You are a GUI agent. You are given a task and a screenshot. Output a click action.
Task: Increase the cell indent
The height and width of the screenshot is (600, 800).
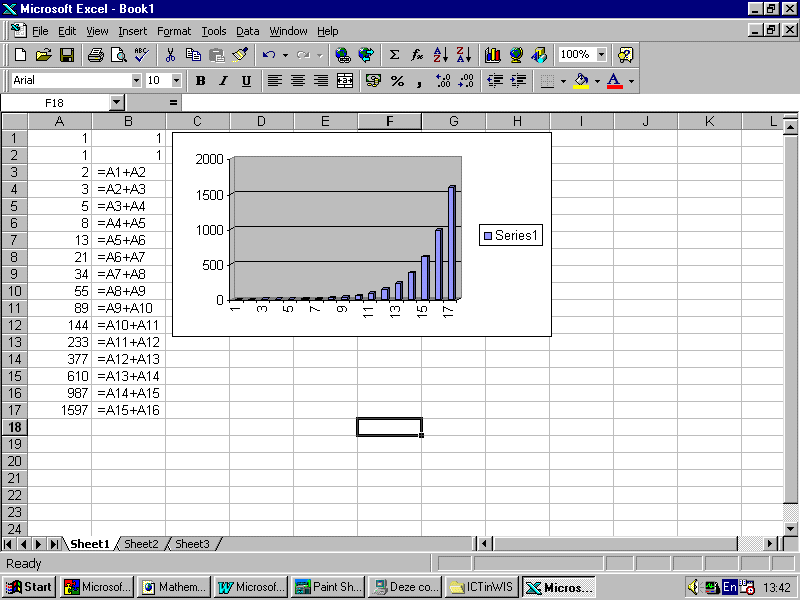(518, 81)
